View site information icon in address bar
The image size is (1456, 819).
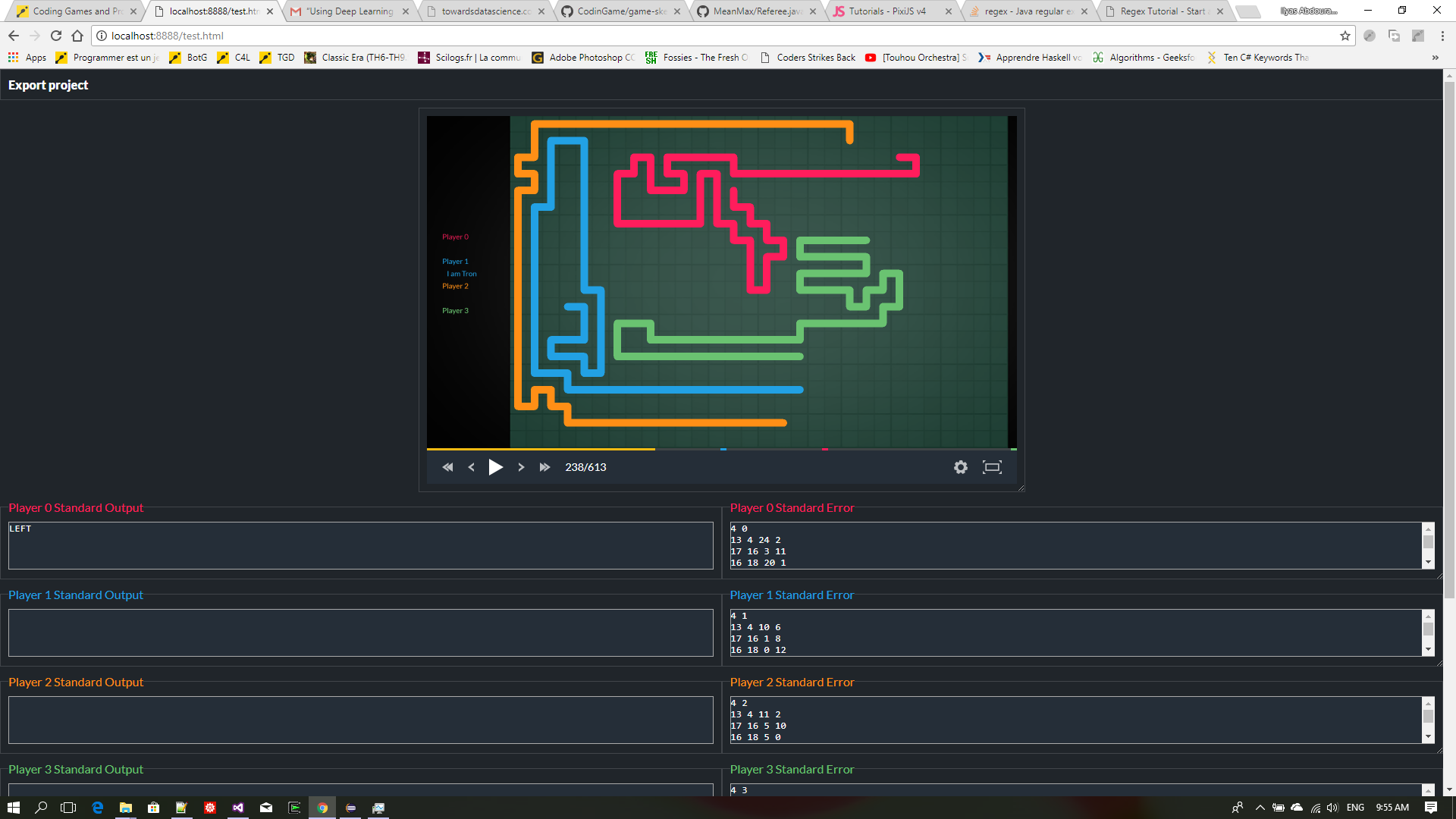coord(102,36)
